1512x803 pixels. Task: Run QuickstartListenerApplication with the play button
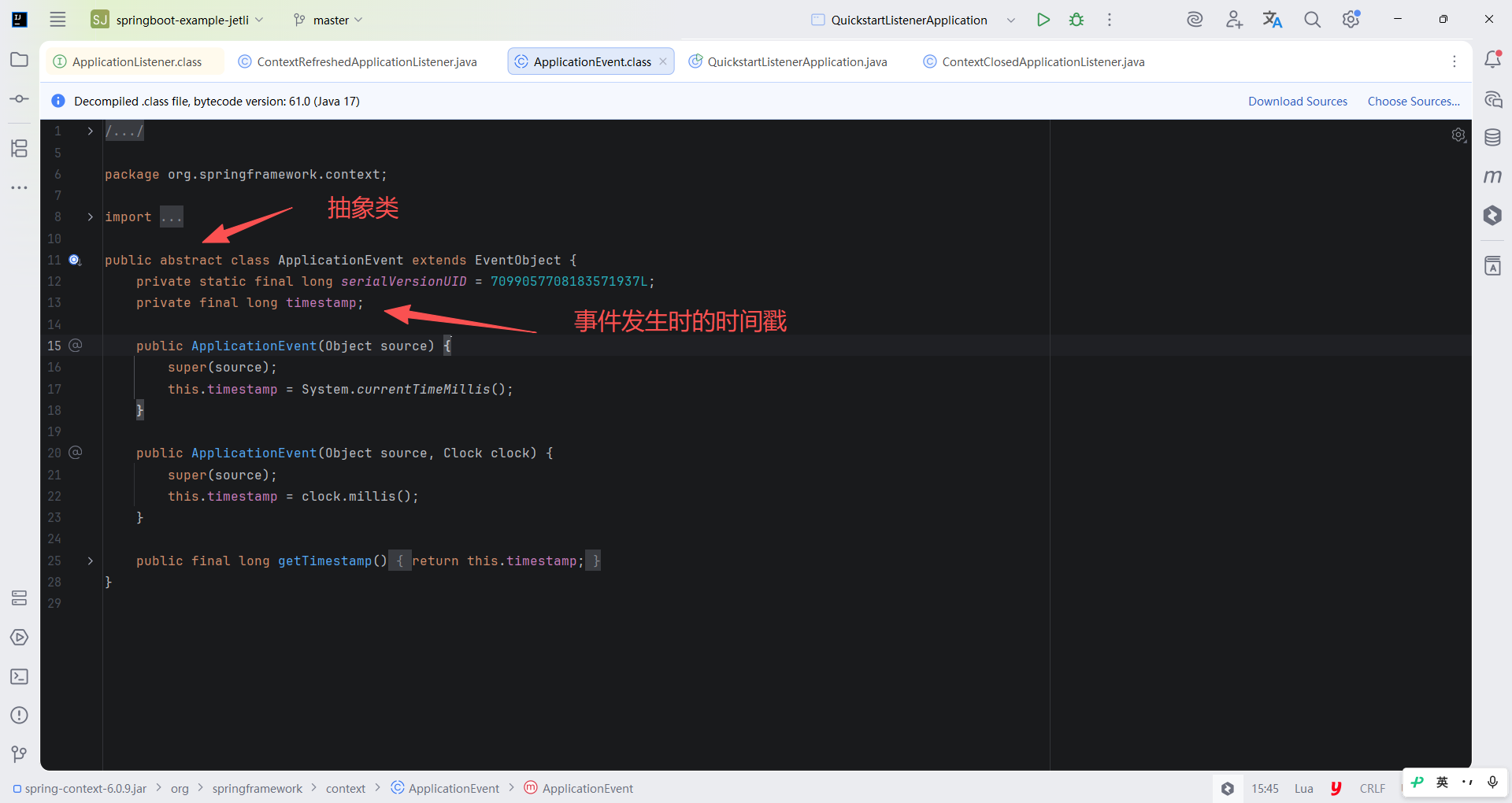click(1043, 20)
